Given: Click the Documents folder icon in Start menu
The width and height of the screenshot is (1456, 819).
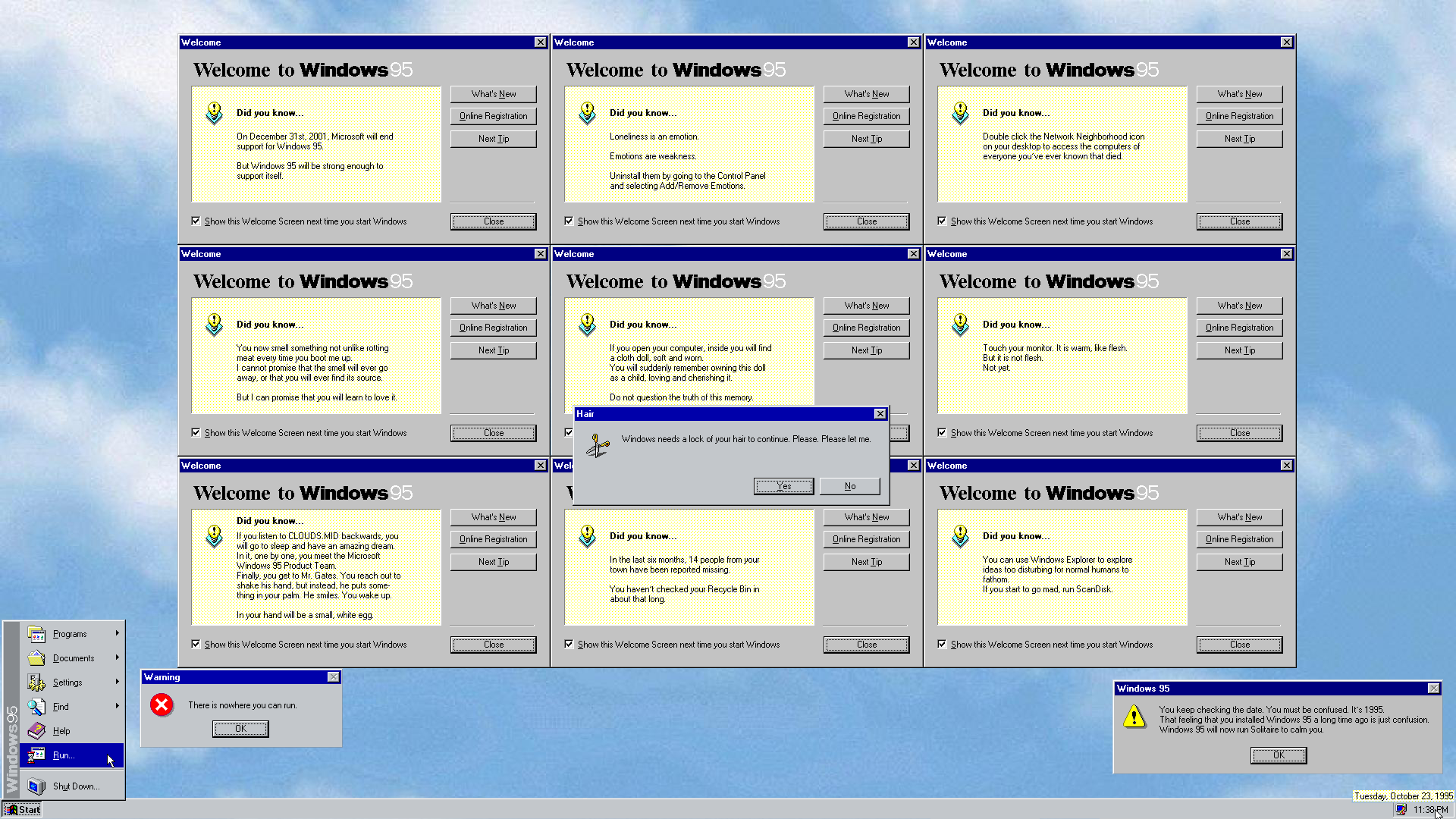Looking at the screenshot, I should (36, 658).
